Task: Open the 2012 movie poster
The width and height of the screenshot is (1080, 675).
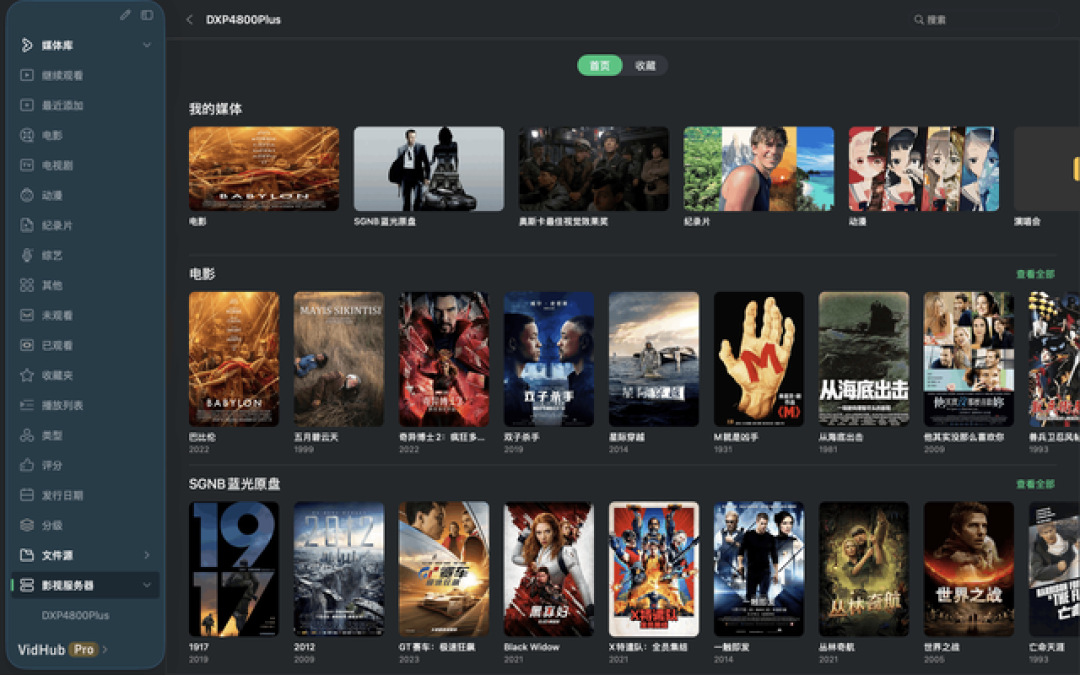Action: tap(339, 569)
